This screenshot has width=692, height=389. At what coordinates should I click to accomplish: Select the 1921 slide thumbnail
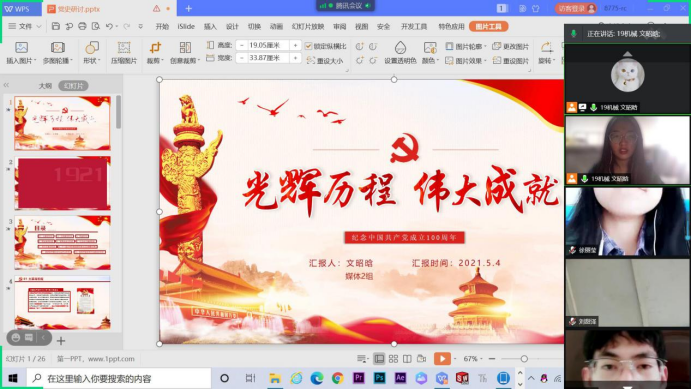click(63, 183)
